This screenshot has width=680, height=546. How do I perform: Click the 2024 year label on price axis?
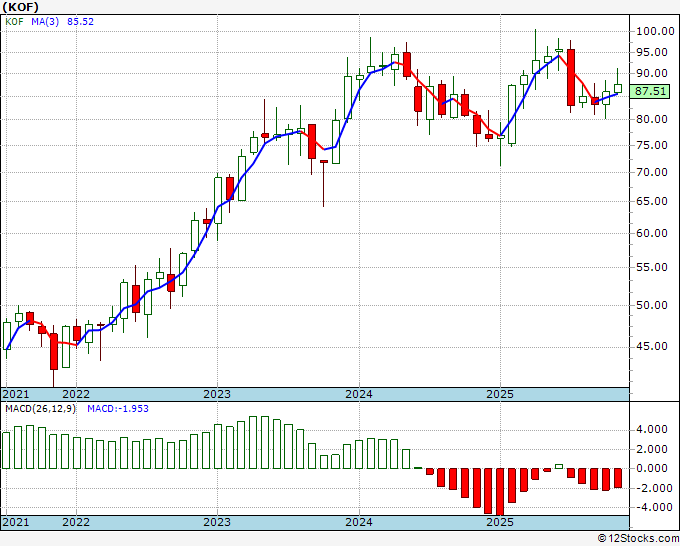point(359,394)
